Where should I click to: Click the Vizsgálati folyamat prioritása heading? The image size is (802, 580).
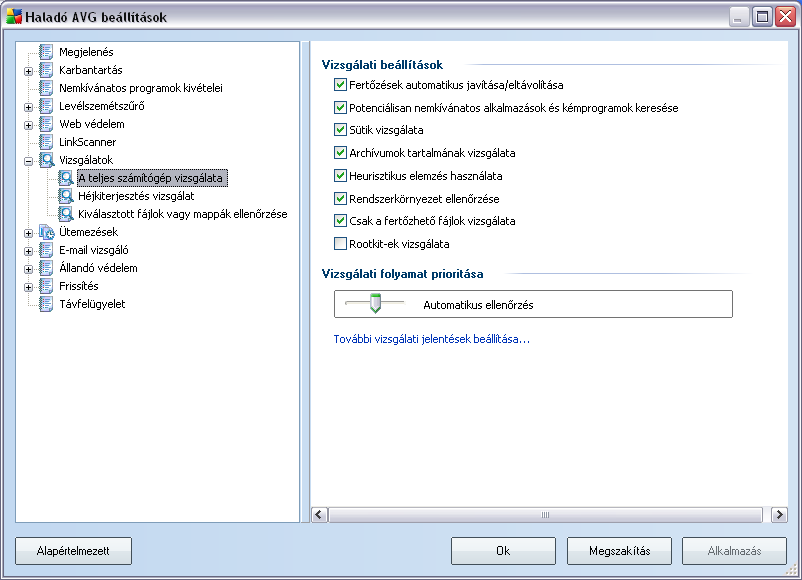(x=403, y=274)
